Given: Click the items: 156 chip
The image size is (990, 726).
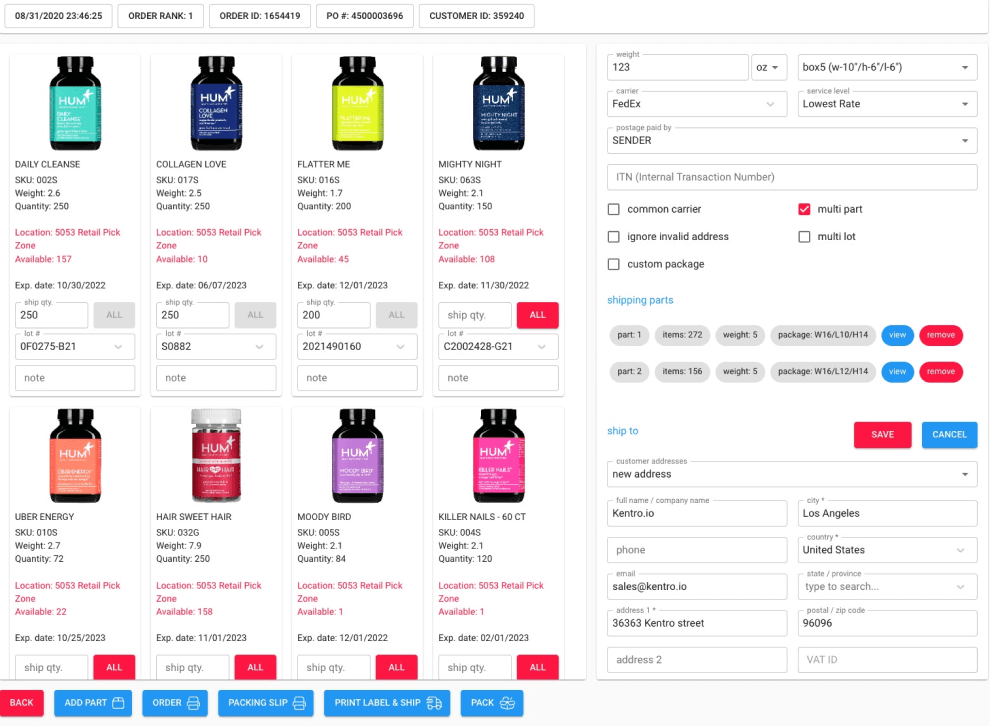Looking at the screenshot, I should pos(682,372).
